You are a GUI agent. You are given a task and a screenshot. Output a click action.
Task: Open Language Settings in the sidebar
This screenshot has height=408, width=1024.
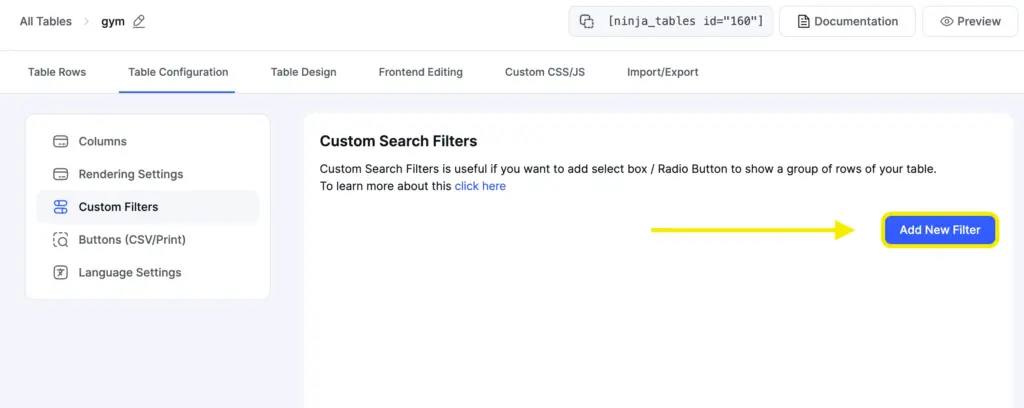148,272
